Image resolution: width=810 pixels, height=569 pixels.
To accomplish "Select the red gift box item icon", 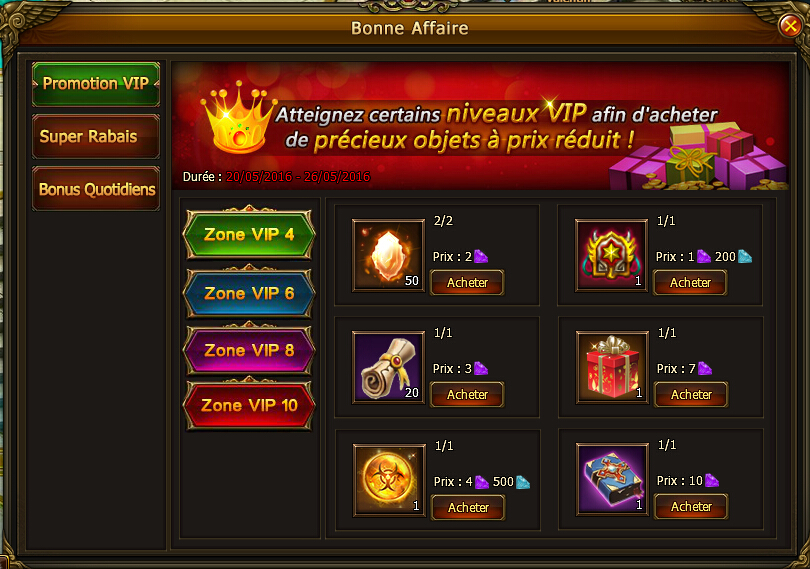I will pos(612,367).
